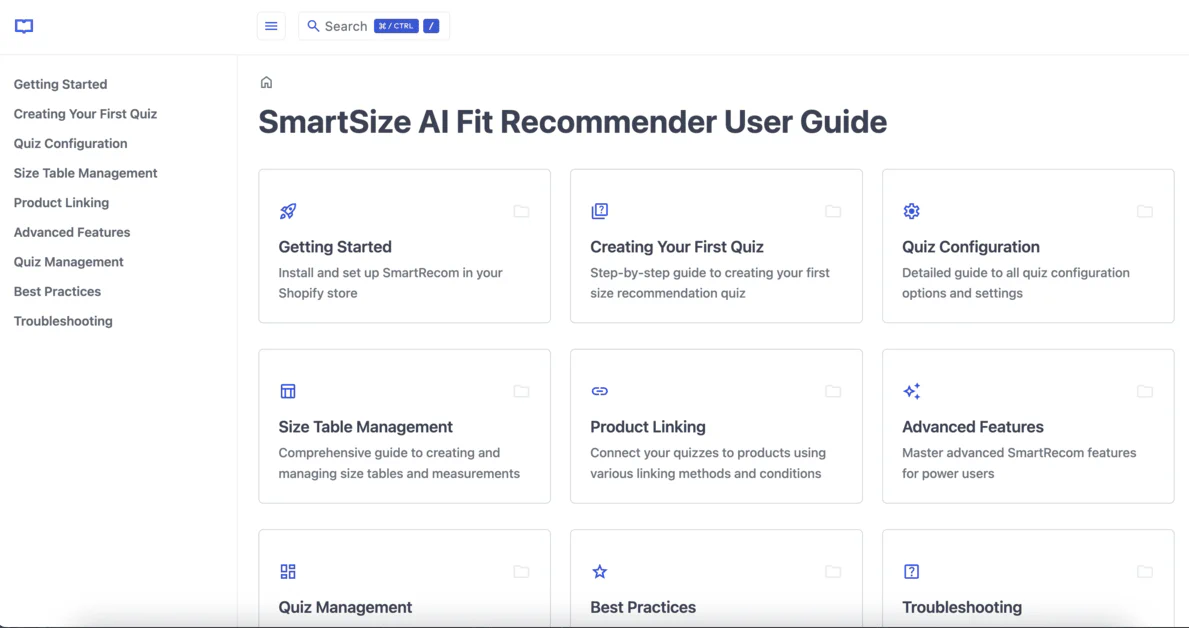The height and width of the screenshot is (628, 1189).
Task: Open Best Practices in the sidebar
Action: pos(58,291)
